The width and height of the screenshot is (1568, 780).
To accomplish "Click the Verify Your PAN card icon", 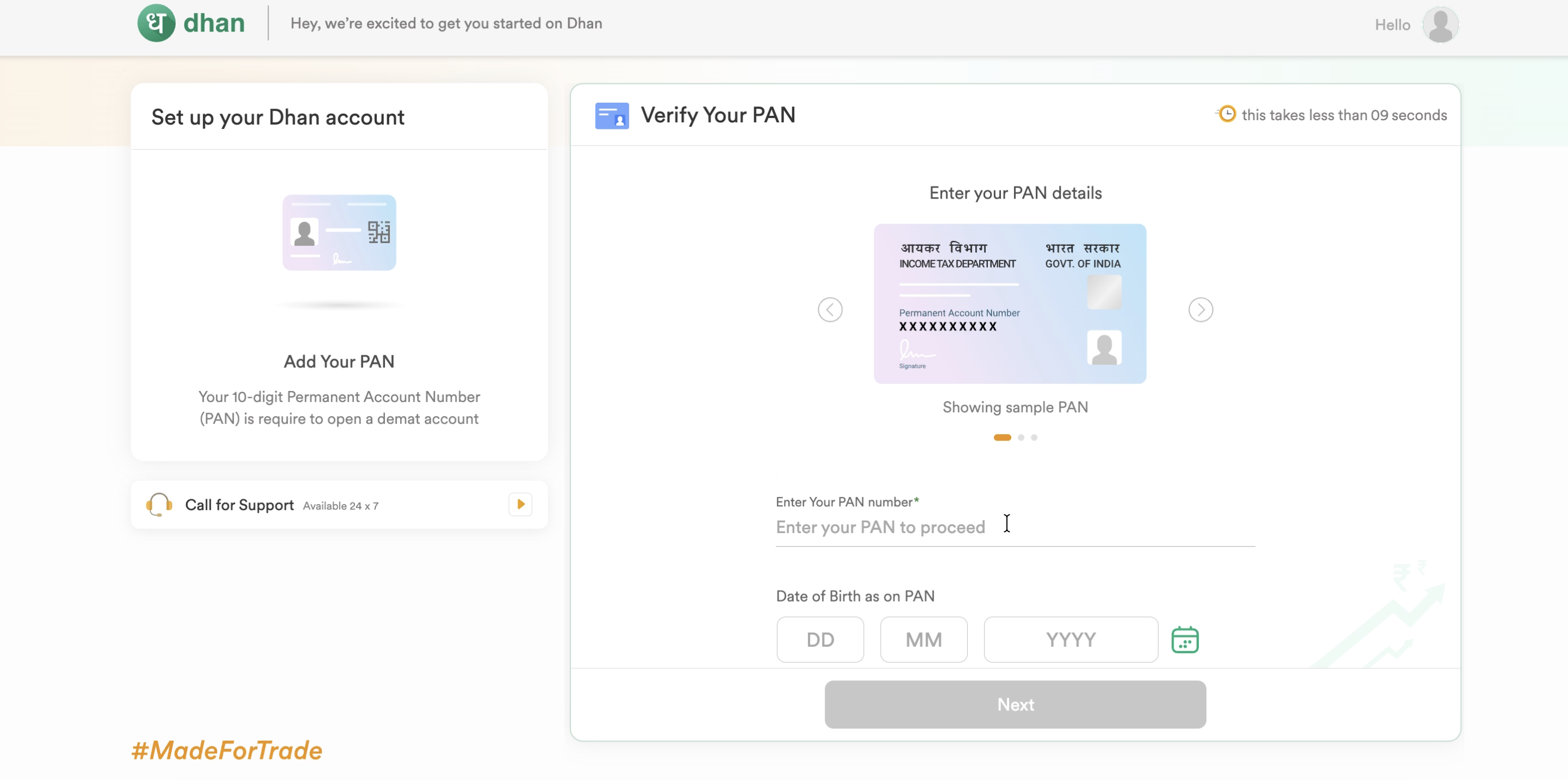I will [612, 115].
